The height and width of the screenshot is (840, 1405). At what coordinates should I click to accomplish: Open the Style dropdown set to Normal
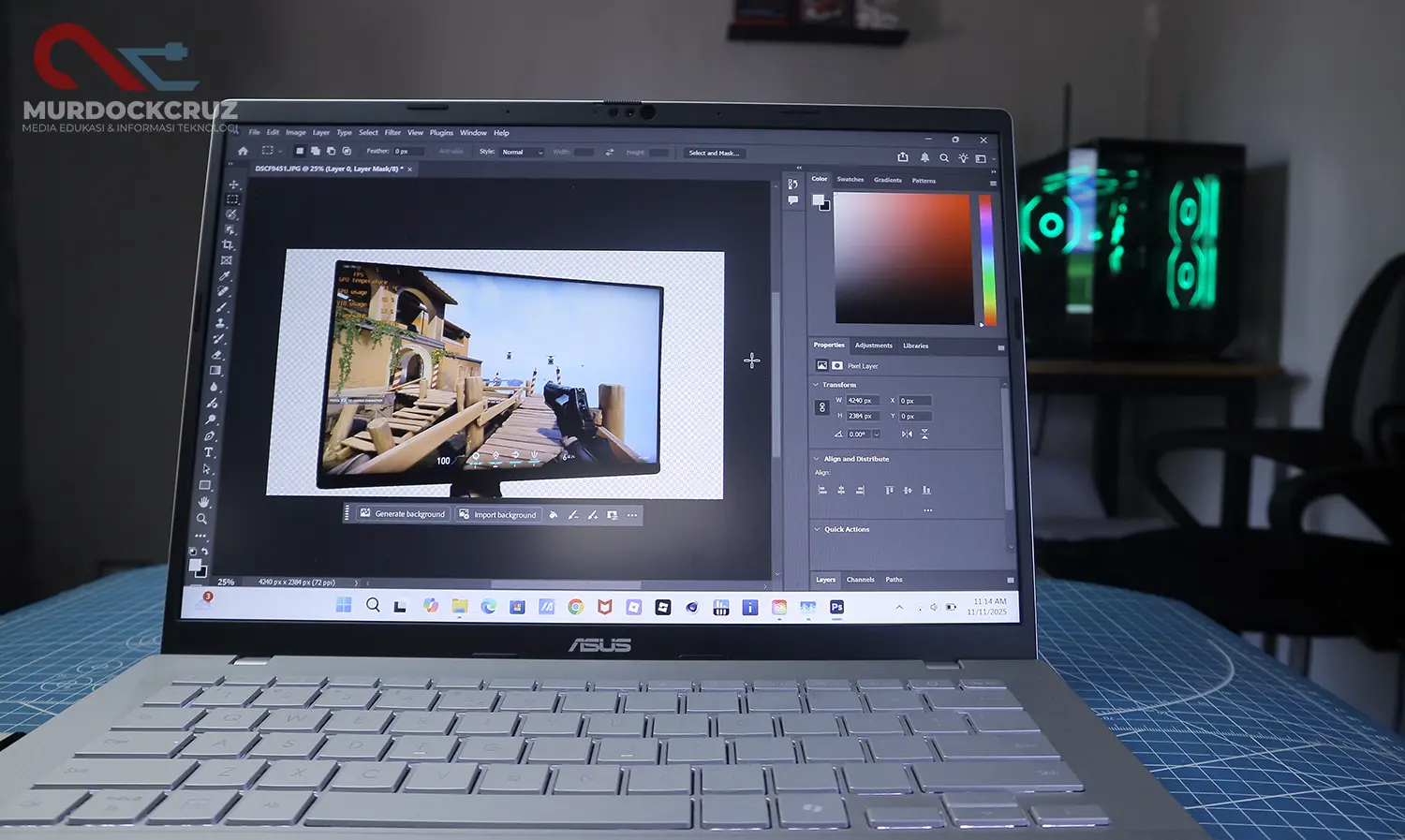522,153
